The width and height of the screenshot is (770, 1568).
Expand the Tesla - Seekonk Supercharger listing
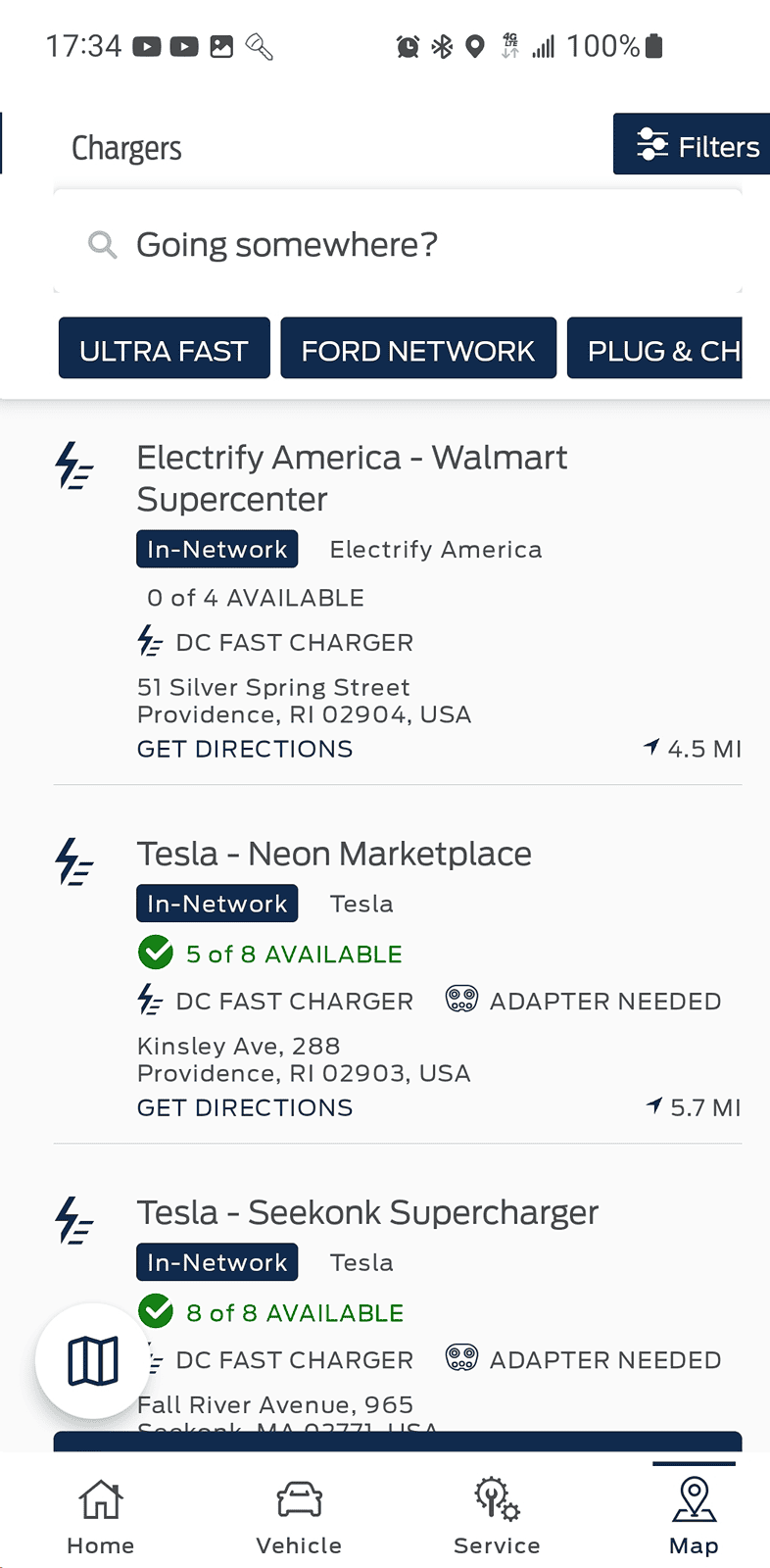367,1212
